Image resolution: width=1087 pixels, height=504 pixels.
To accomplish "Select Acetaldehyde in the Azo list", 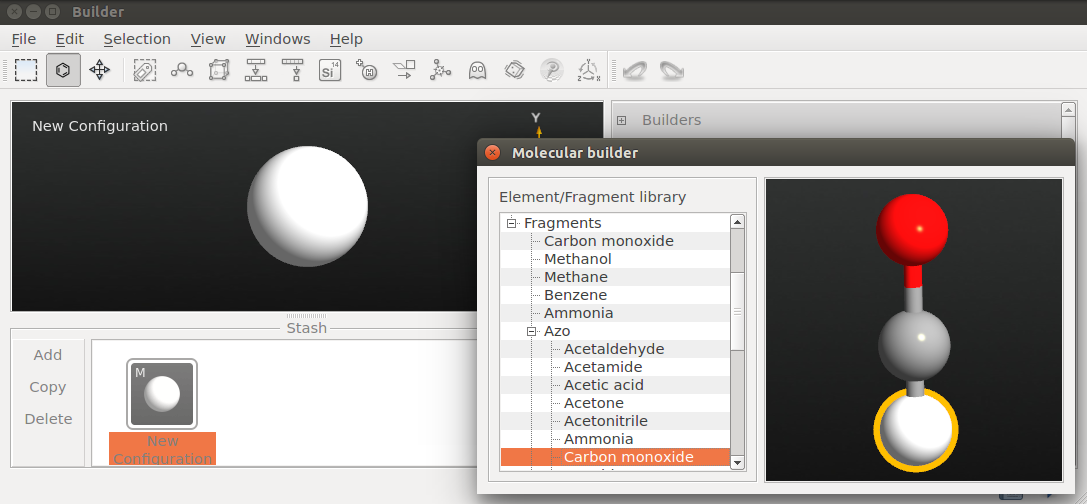I will coord(614,349).
